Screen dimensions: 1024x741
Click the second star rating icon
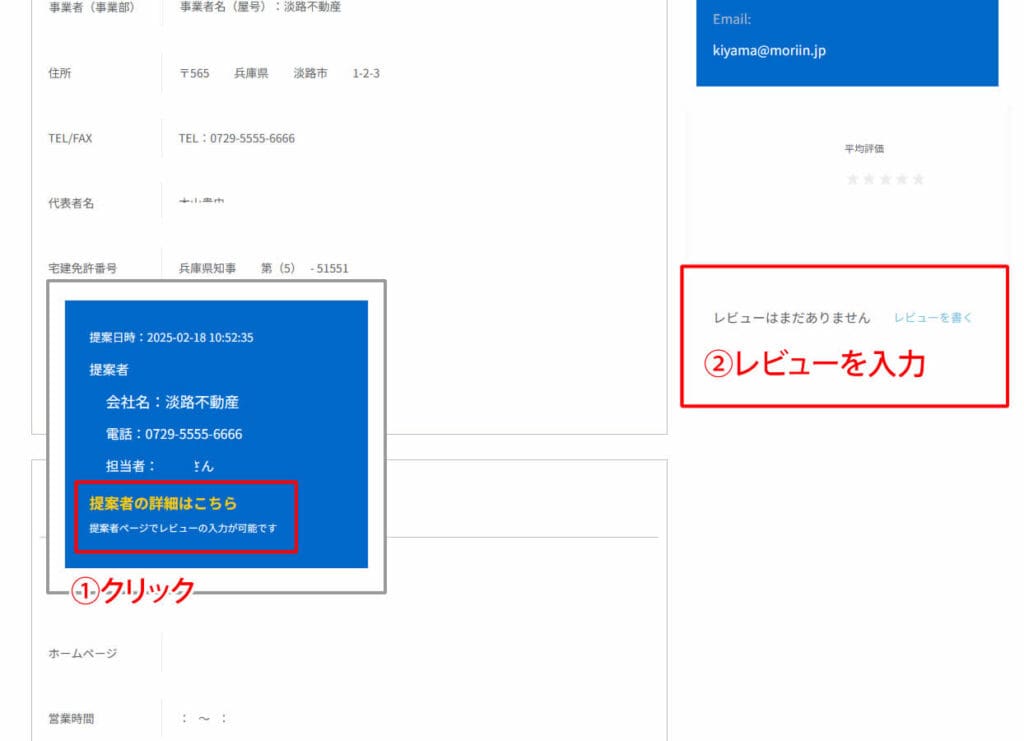[x=869, y=178]
